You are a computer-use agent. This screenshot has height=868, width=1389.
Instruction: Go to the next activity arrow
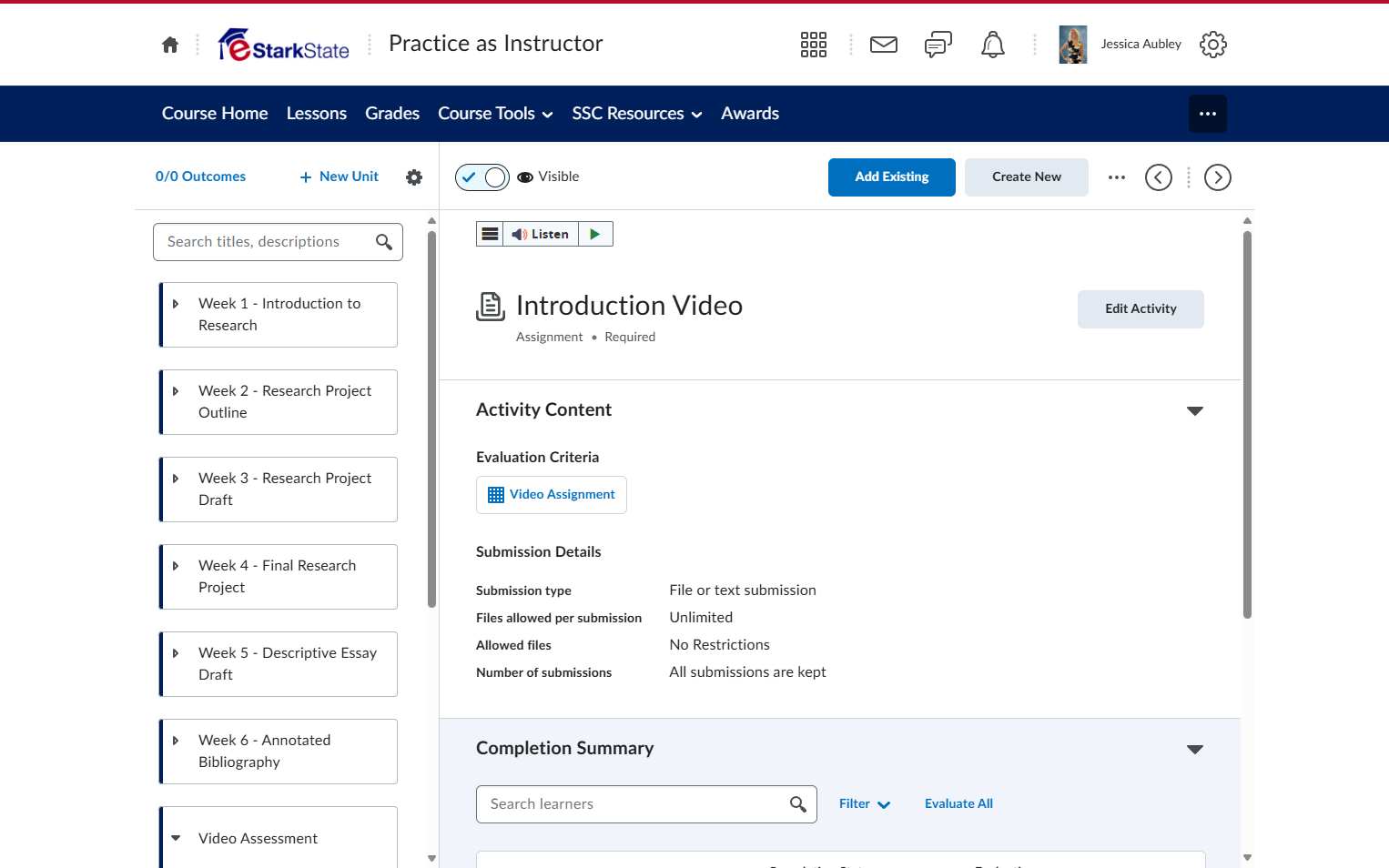tap(1218, 177)
